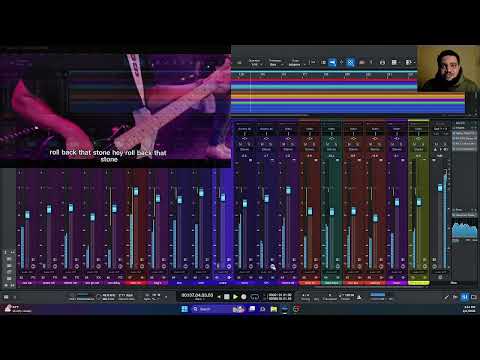Toggle the Loop button right of Record
The image size is (480, 360).
point(255,296)
